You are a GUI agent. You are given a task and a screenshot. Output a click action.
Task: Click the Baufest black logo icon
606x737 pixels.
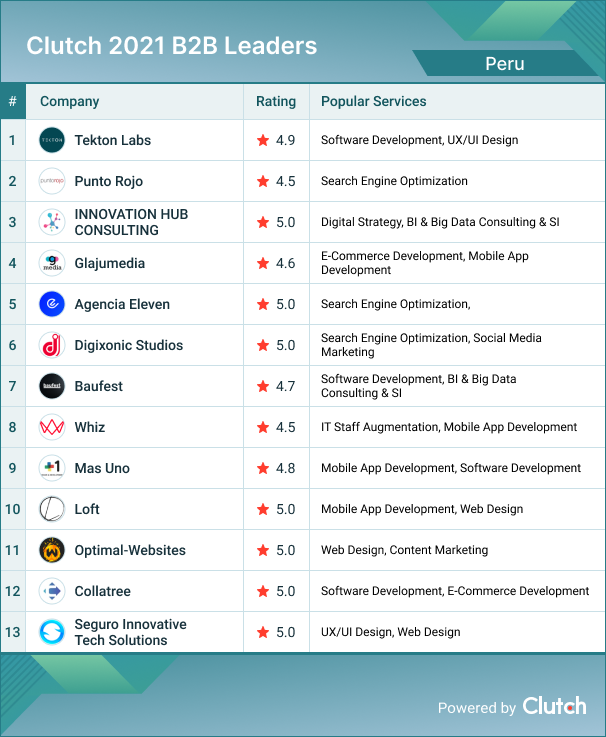point(52,386)
